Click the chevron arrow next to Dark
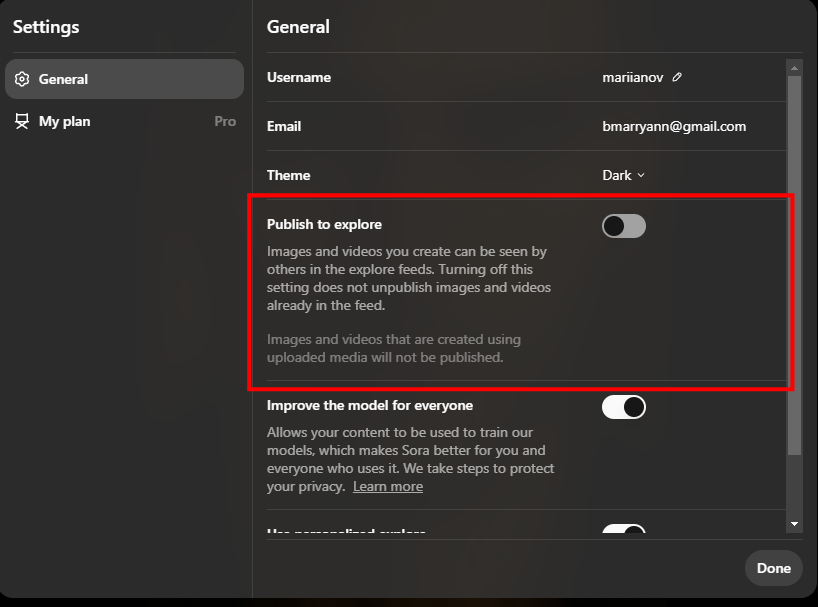Screen dimensions: 818x607 tap(641, 175)
